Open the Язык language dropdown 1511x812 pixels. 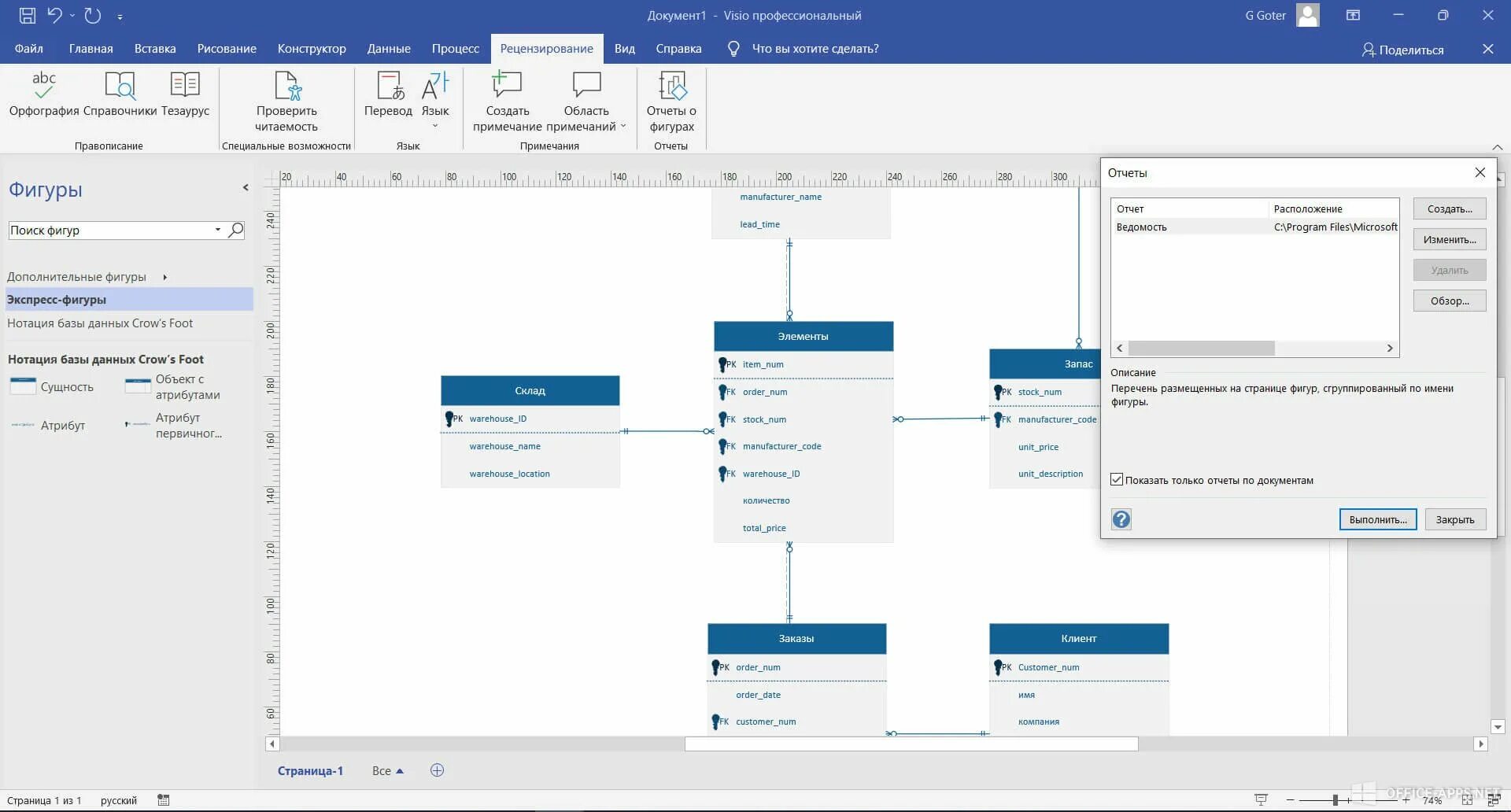click(x=435, y=101)
